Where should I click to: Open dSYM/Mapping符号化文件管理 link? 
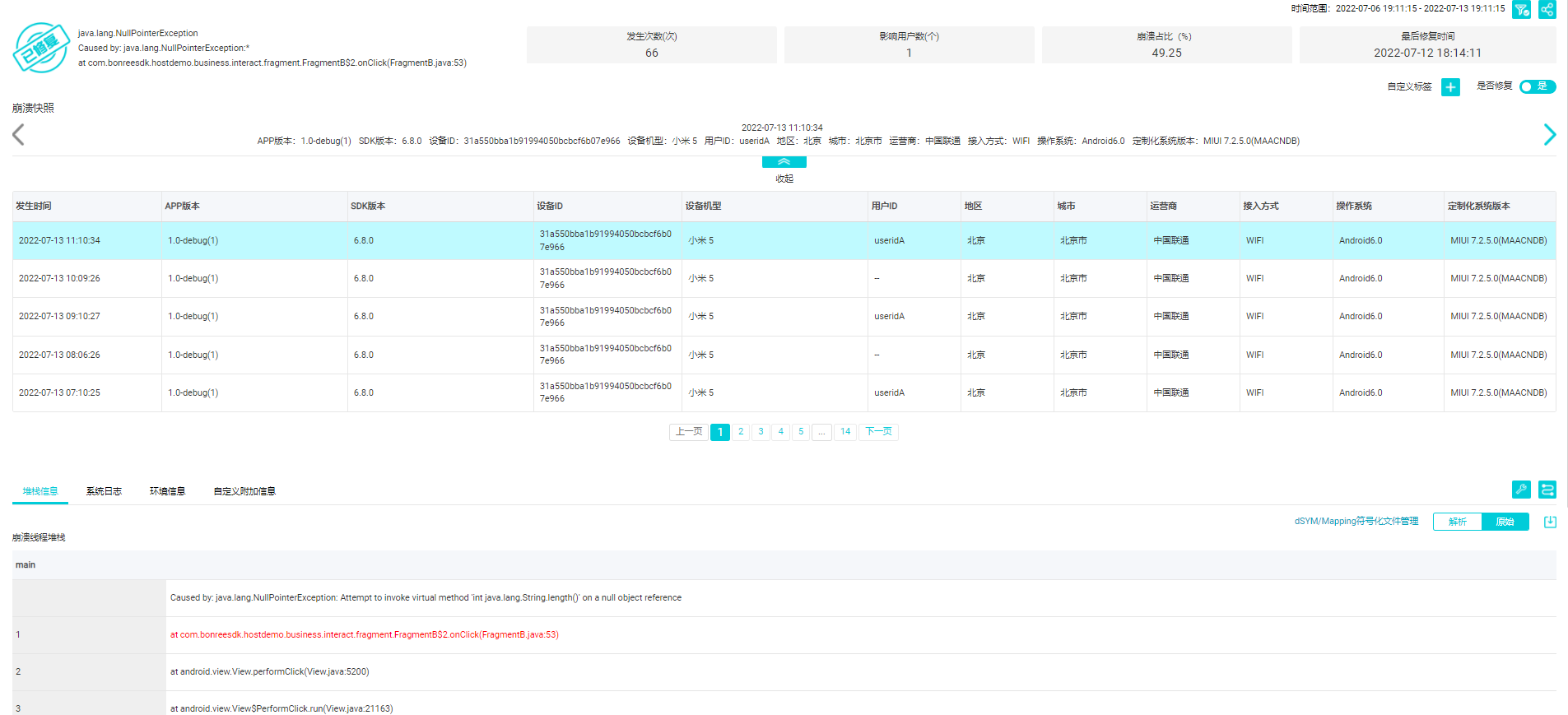(1356, 521)
